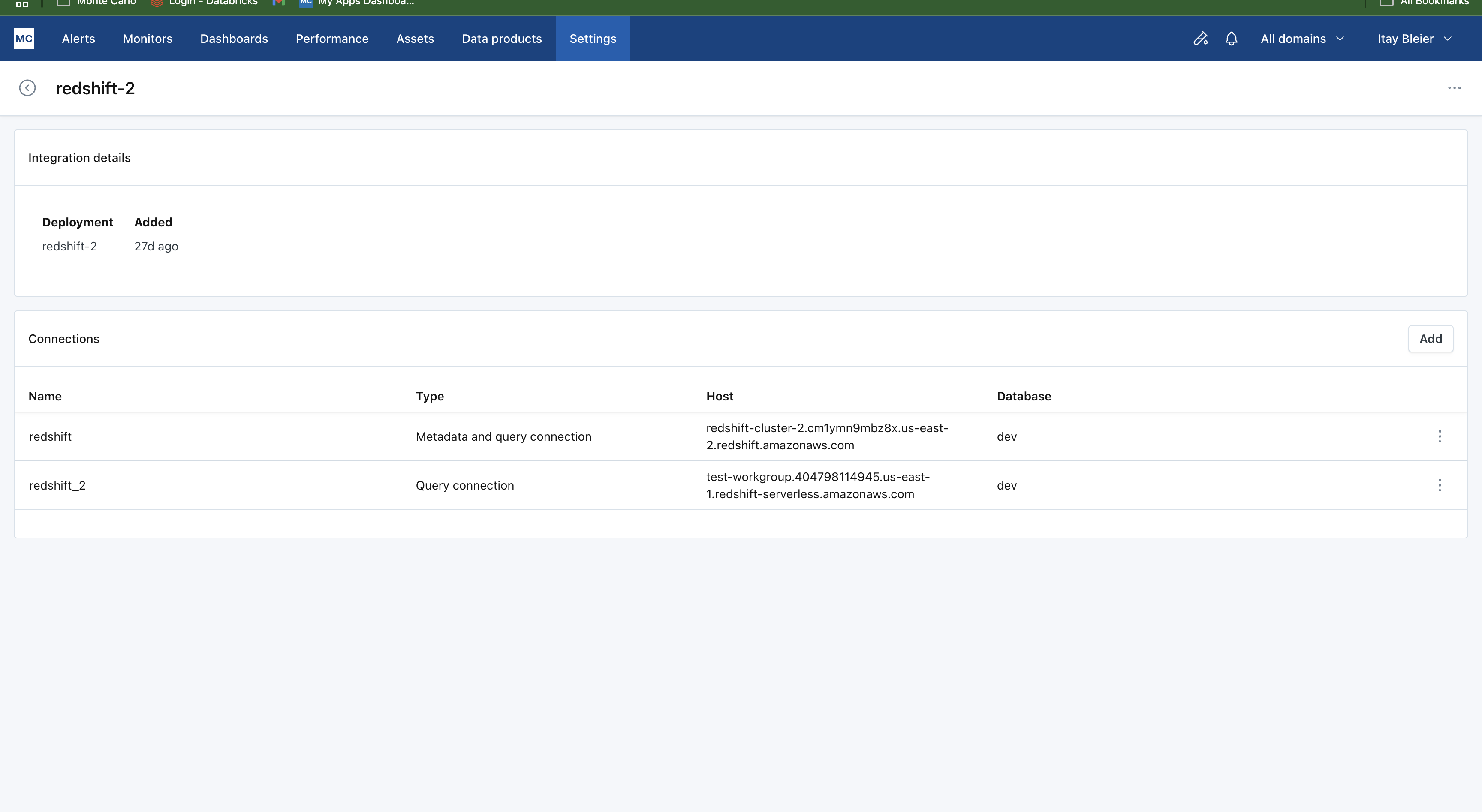Expand the Itay Bleier user menu
The height and width of the screenshot is (812, 1482).
1415,39
